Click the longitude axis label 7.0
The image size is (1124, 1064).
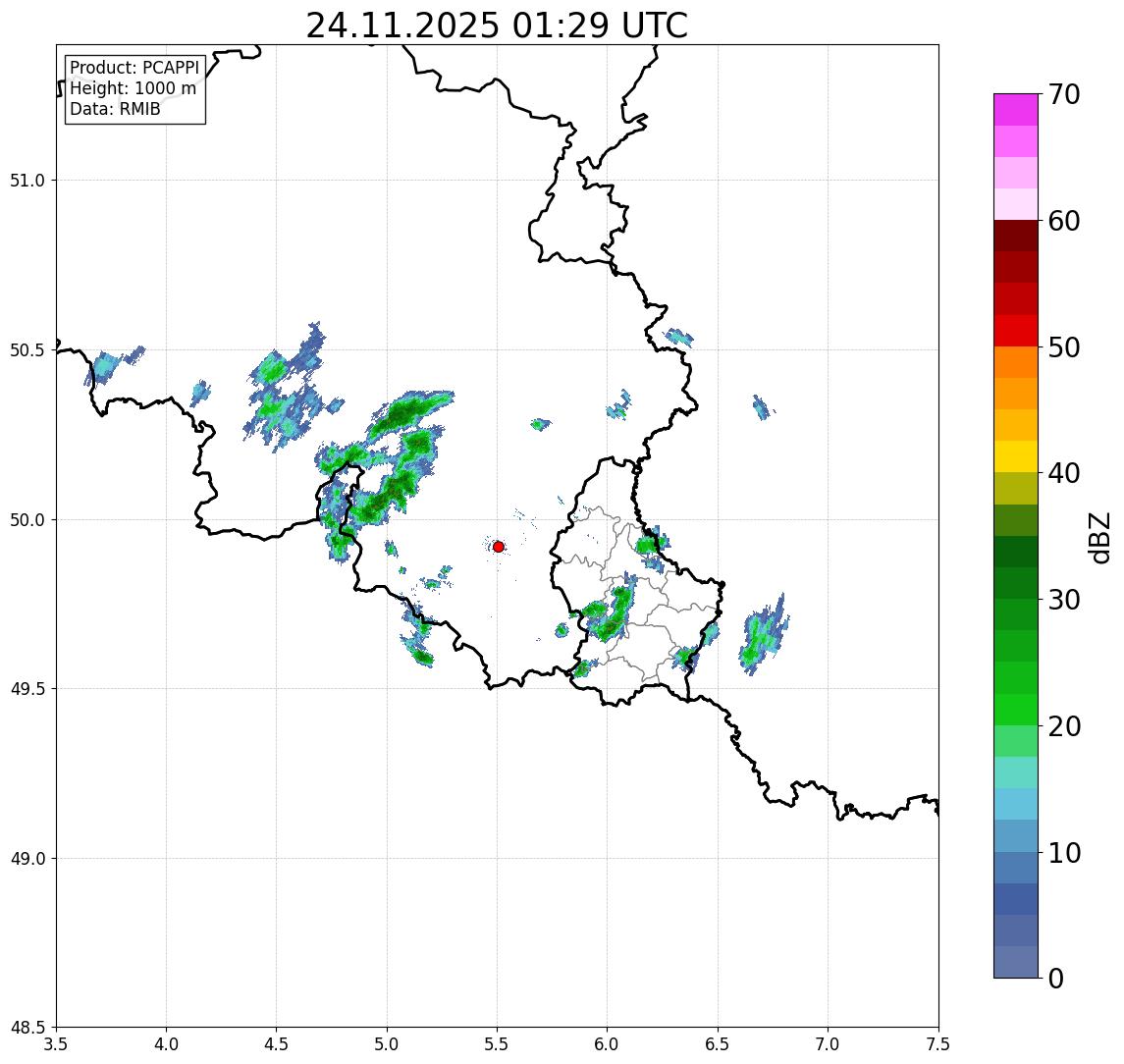pos(829,1044)
